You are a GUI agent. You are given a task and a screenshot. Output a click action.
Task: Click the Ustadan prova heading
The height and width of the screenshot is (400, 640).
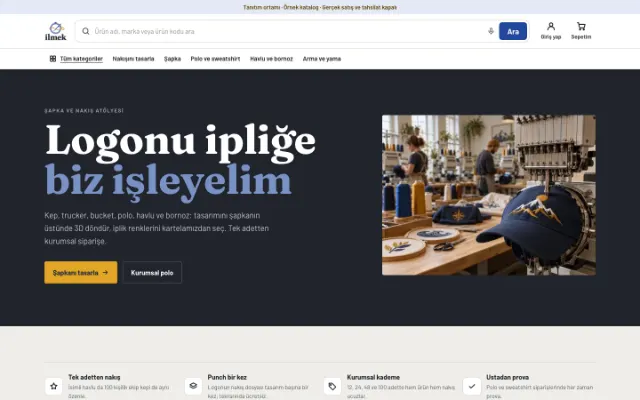tap(507, 377)
